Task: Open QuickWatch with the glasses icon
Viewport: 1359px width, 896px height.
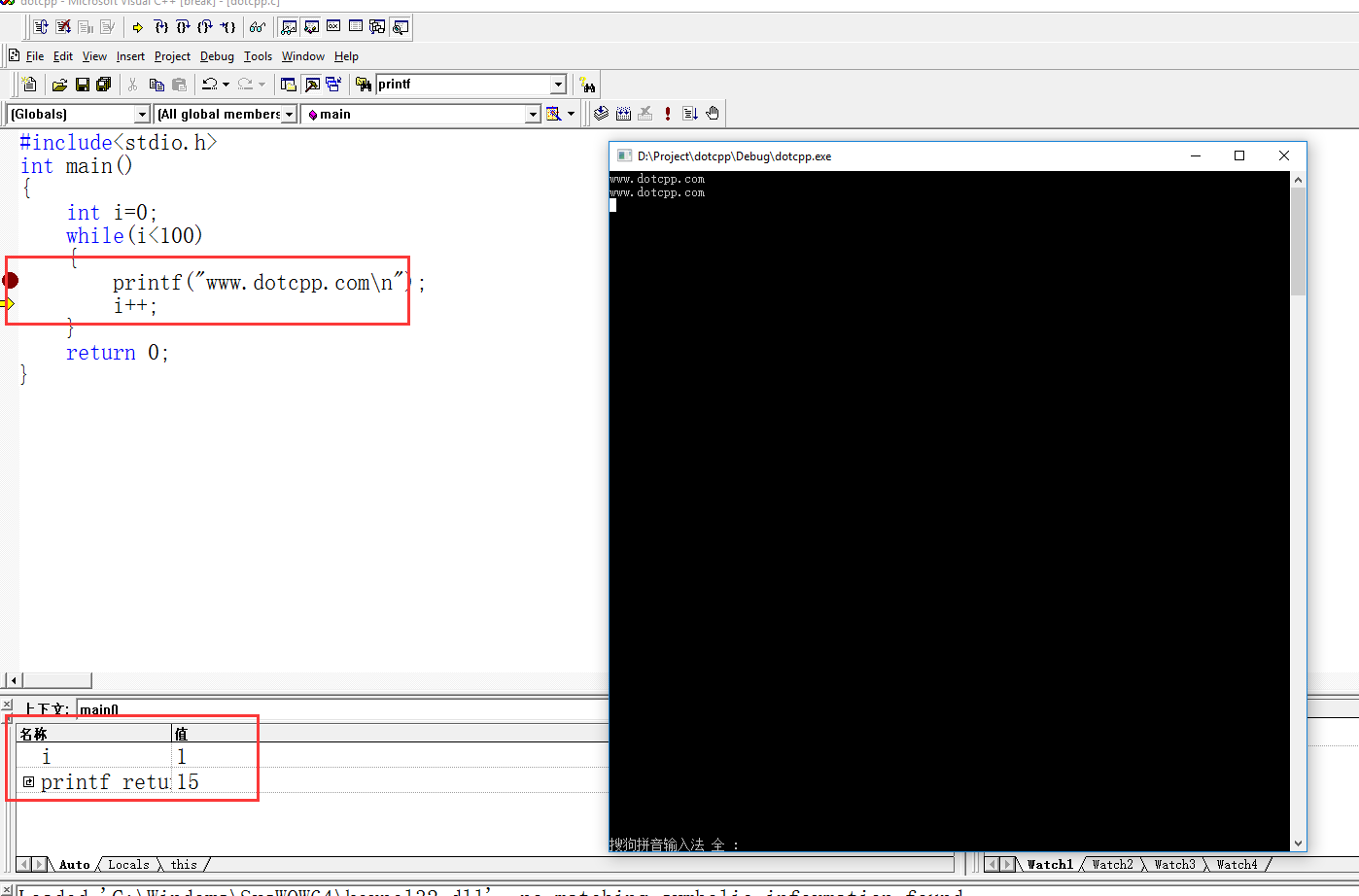Action: click(257, 27)
